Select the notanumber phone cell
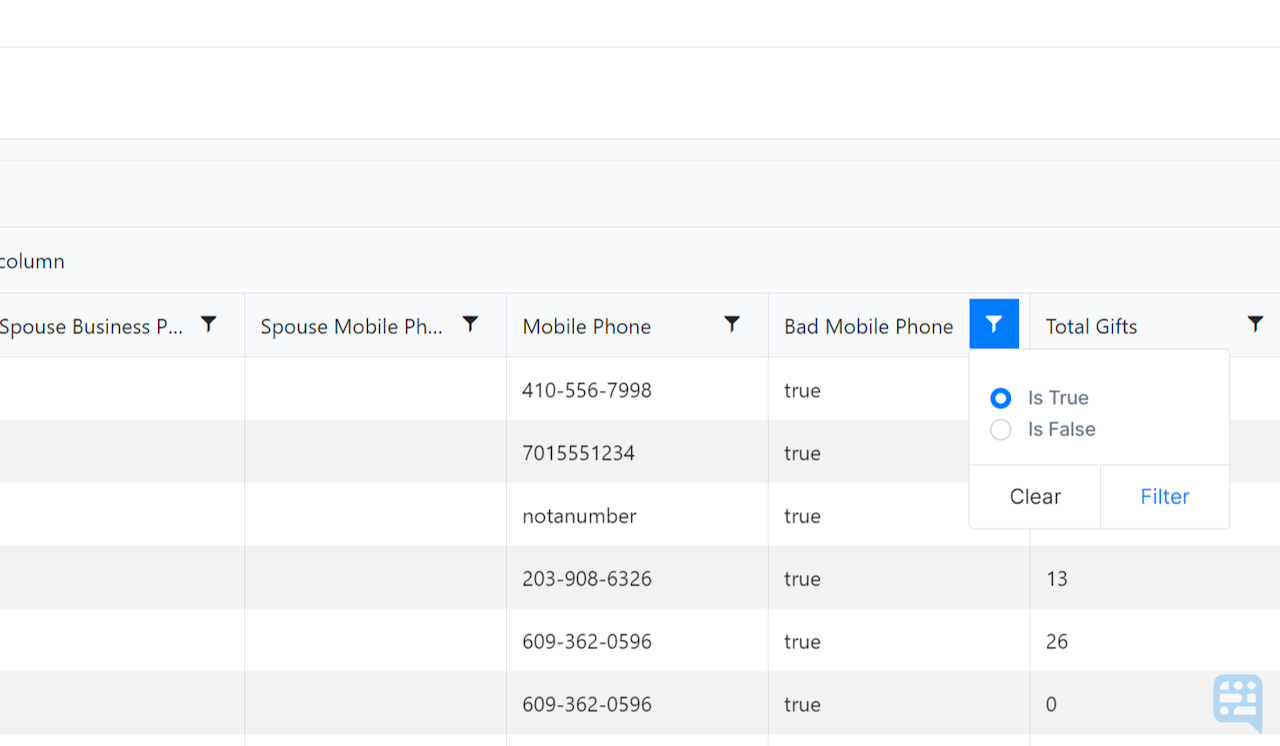1280x746 pixels. click(579, 515)
